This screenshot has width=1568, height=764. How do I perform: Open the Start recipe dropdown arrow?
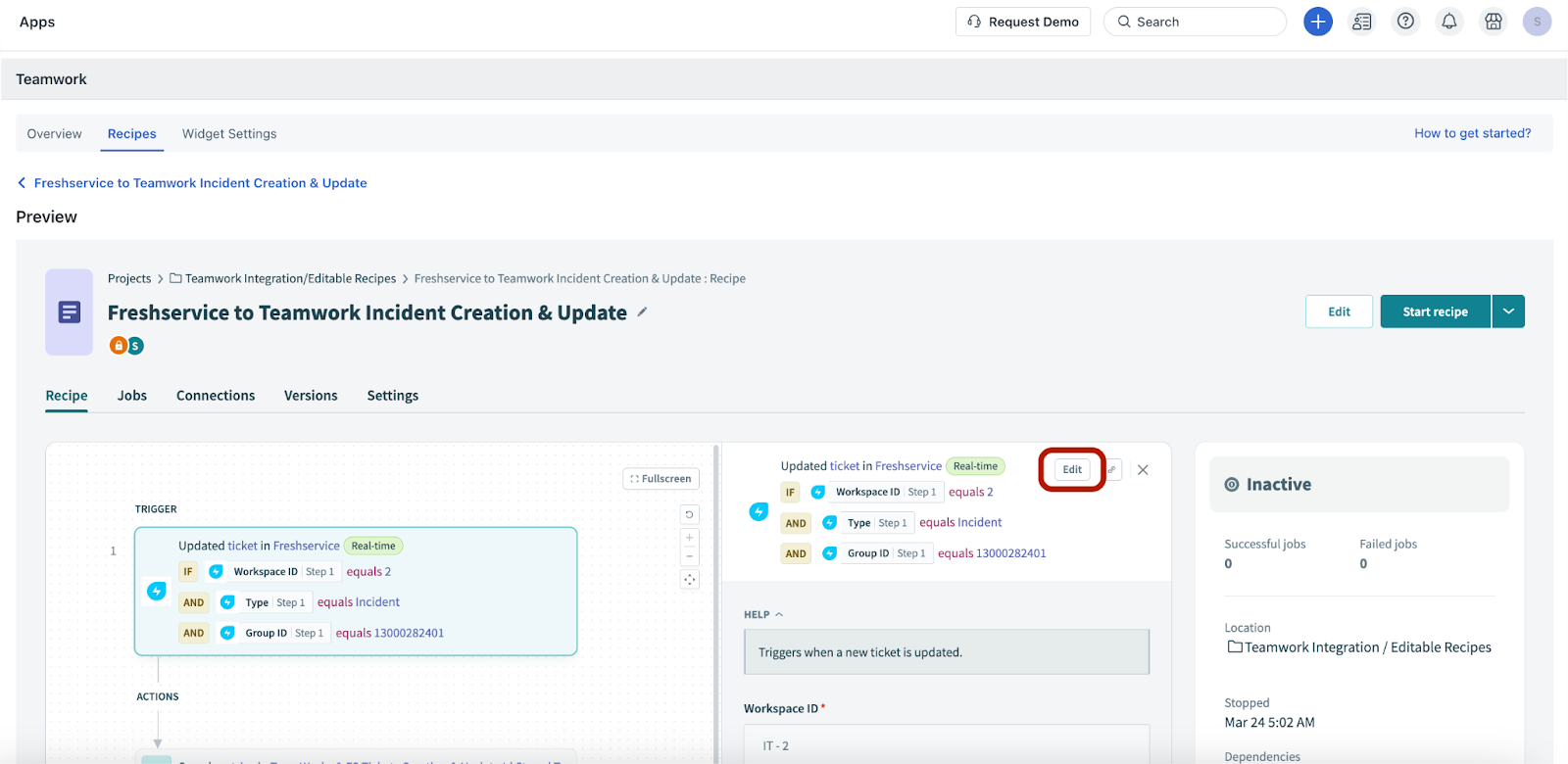(x=1508, y=311)
